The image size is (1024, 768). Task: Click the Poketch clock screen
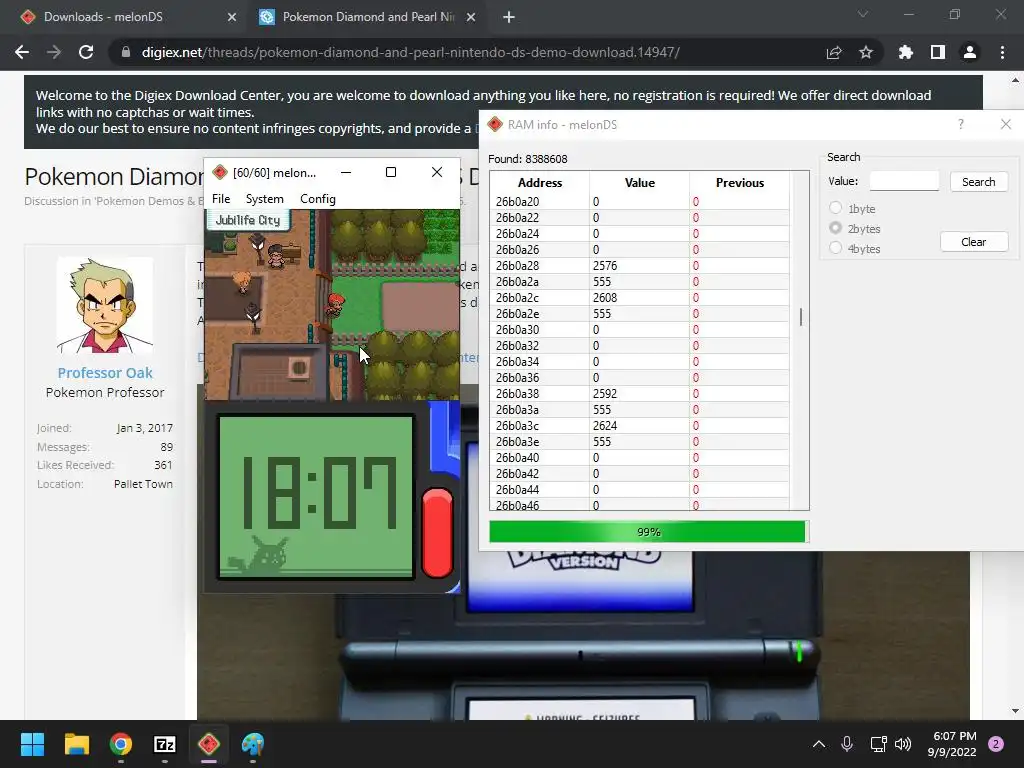pos(316,497)
